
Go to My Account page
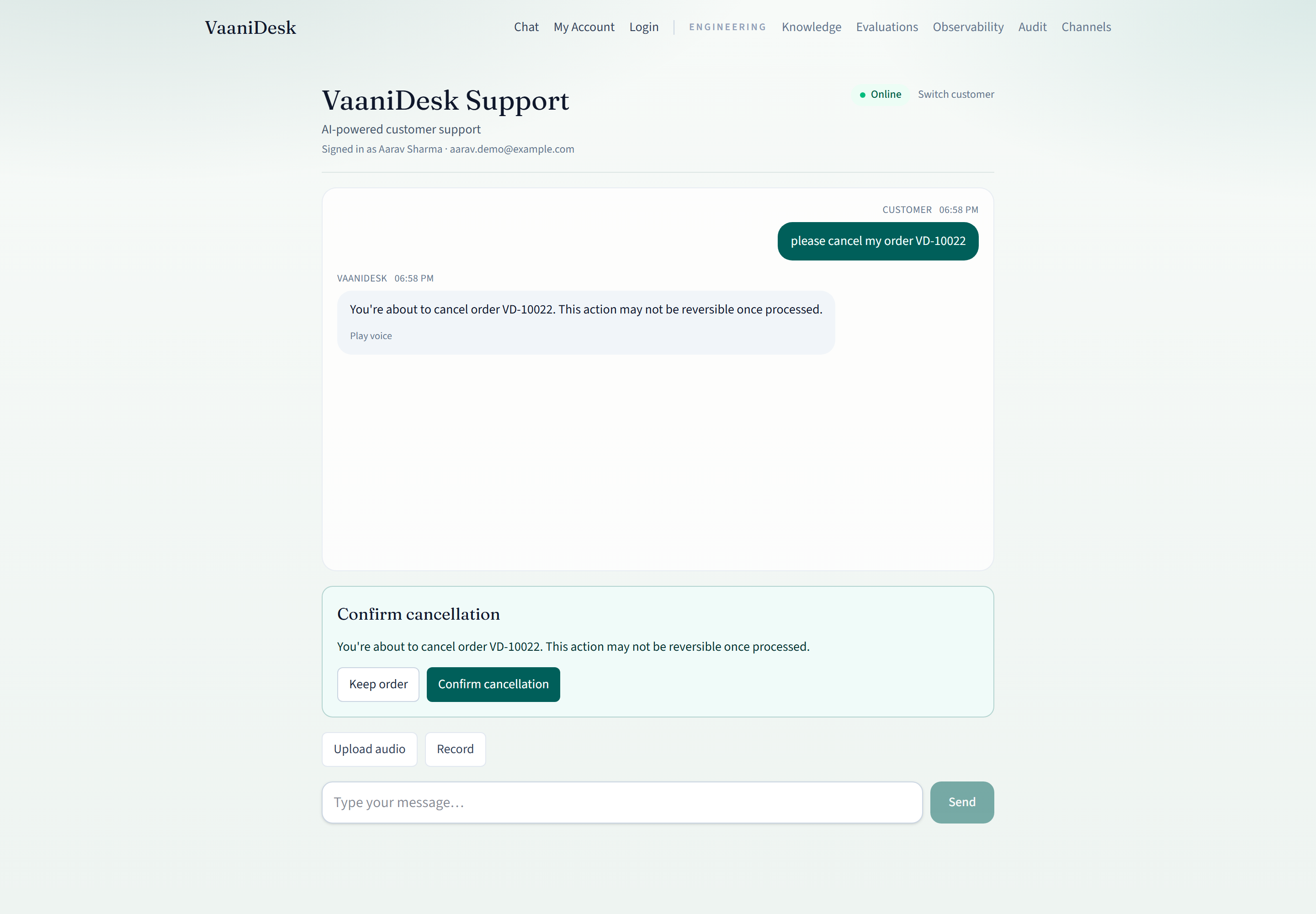584,27
